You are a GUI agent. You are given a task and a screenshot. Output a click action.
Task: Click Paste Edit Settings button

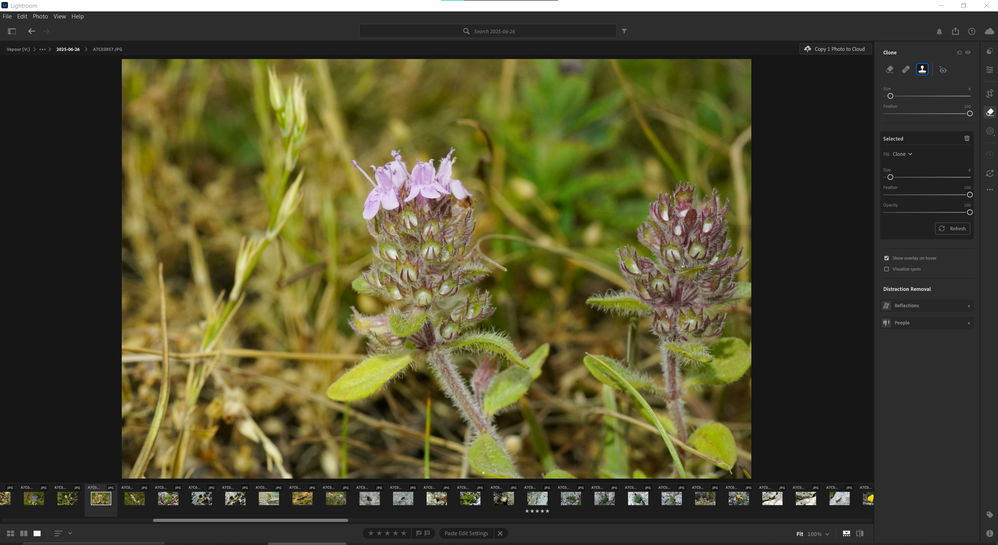[x=466, y=534]
